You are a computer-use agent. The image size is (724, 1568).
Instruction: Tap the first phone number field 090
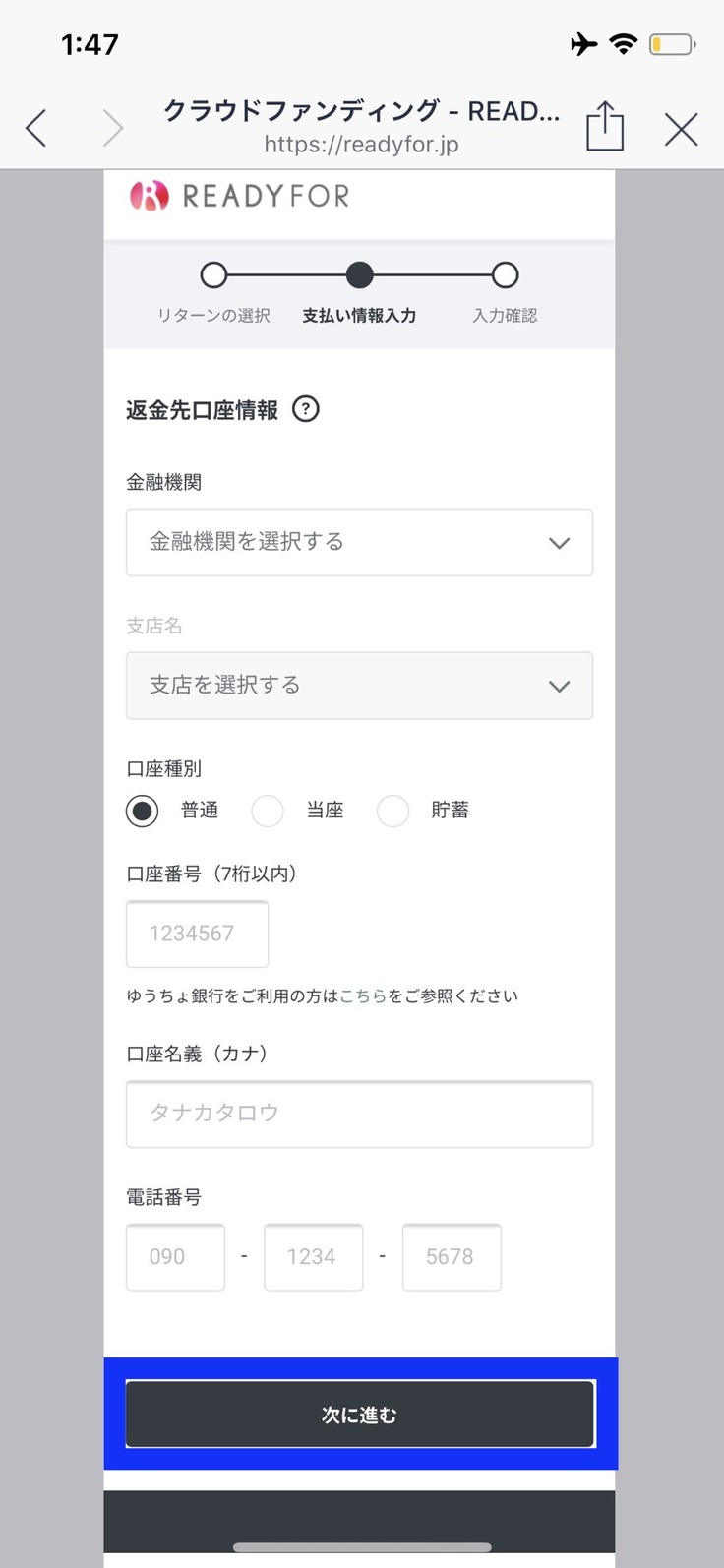(x=175, y=1256)
